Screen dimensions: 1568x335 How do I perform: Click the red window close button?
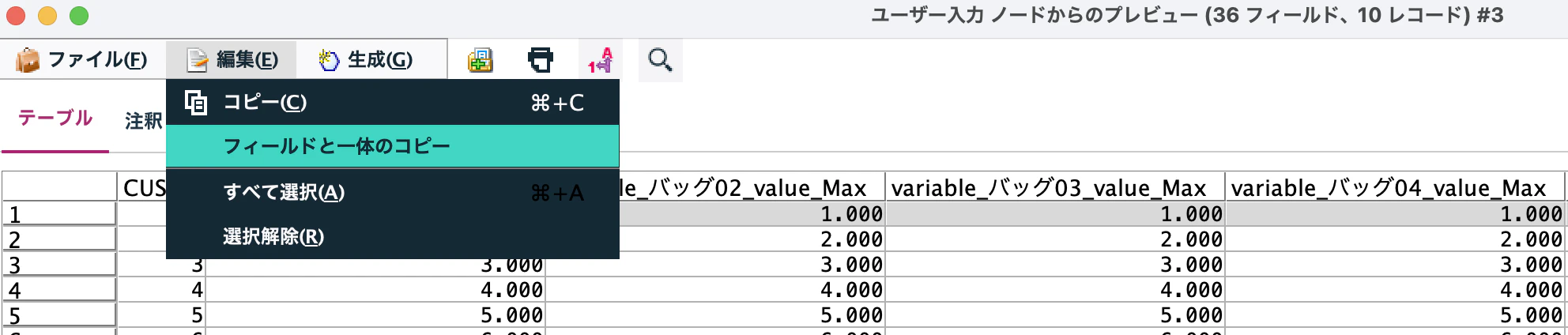point(16,15)
